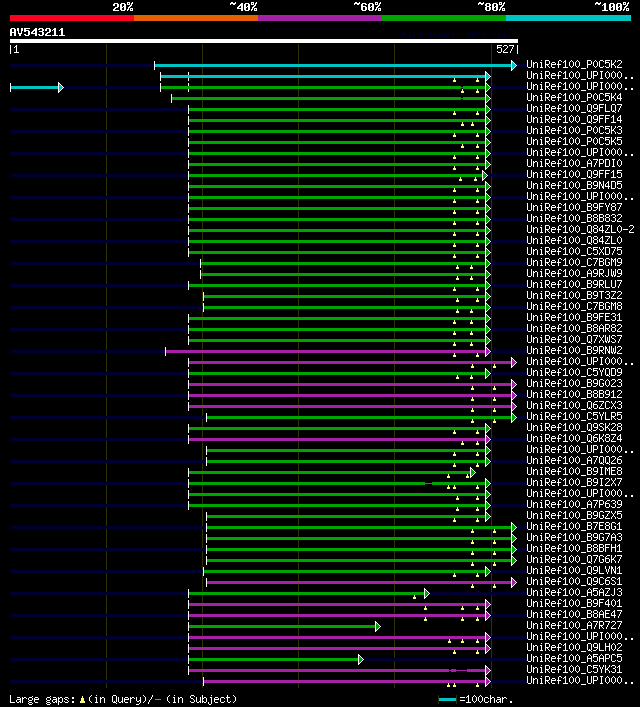Select the UniRef100_B7E8G1 label

(x=574, y=526)
